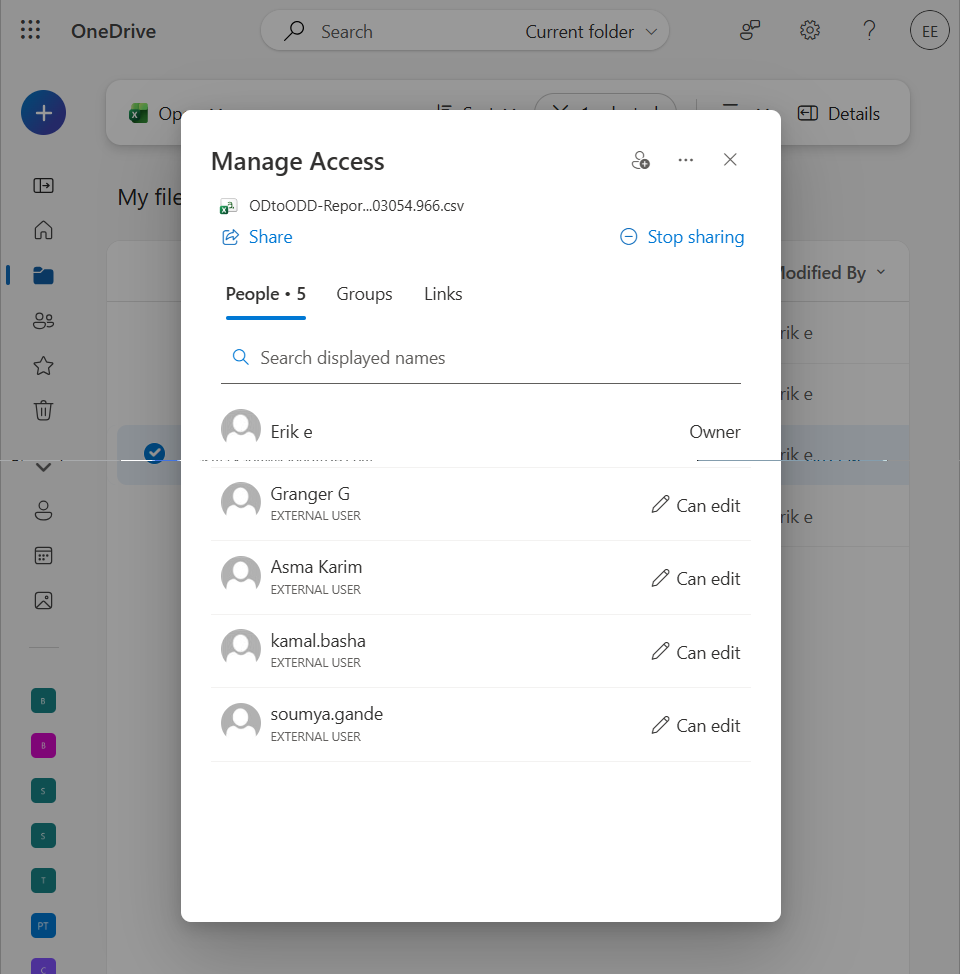The width and height of the screenshot is (960, 974).
Task: Open the More options menu in Manage Access
Action: [x=685, y=159]
